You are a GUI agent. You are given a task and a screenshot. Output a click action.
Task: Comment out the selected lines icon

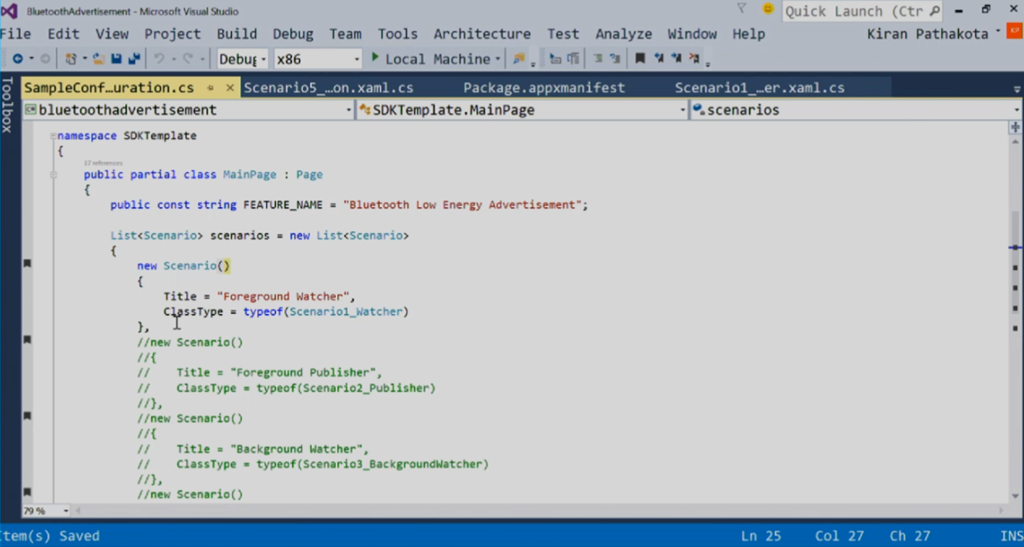[598, 59]
